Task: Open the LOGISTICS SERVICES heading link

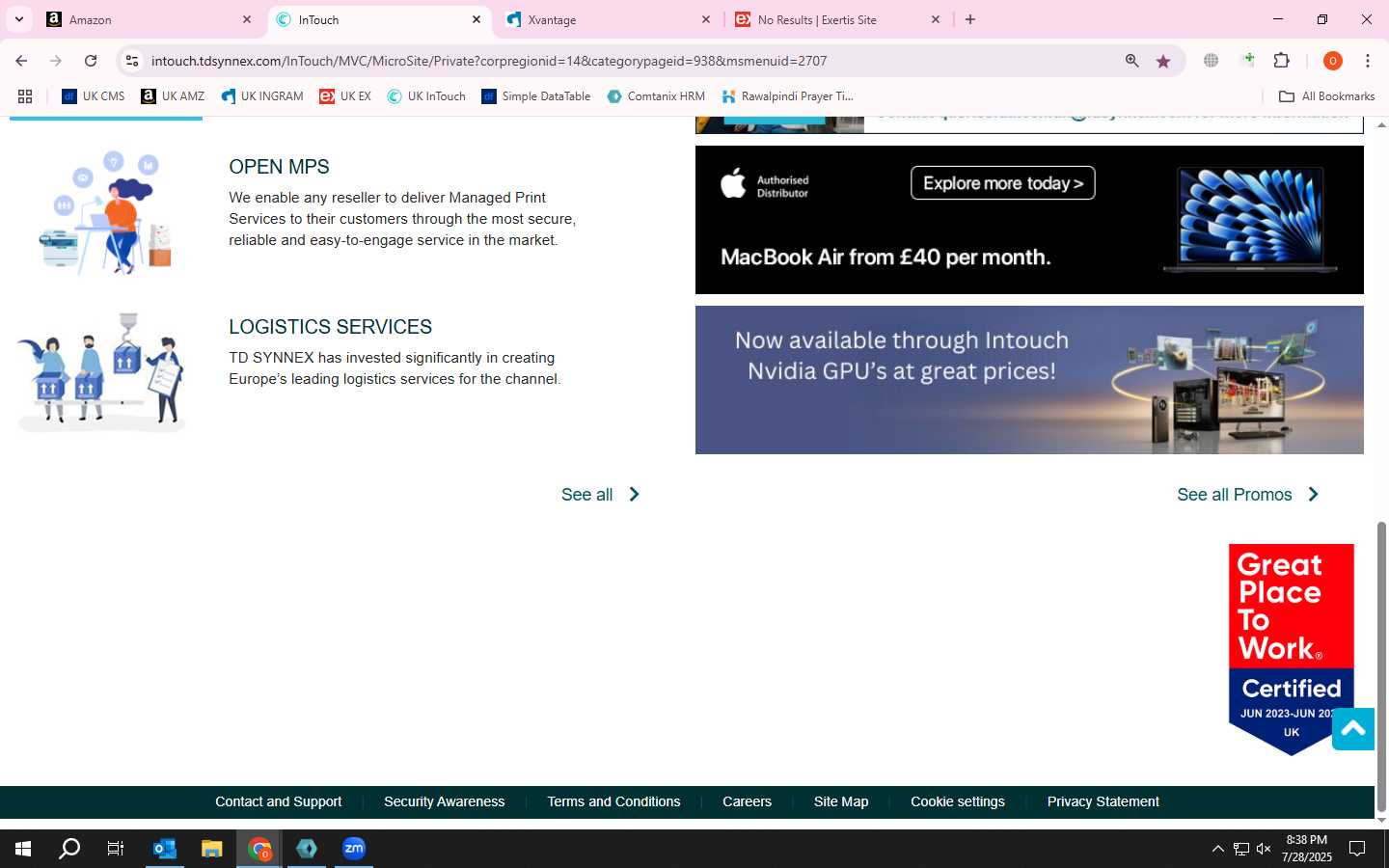Action: click(x=330, y=327)
